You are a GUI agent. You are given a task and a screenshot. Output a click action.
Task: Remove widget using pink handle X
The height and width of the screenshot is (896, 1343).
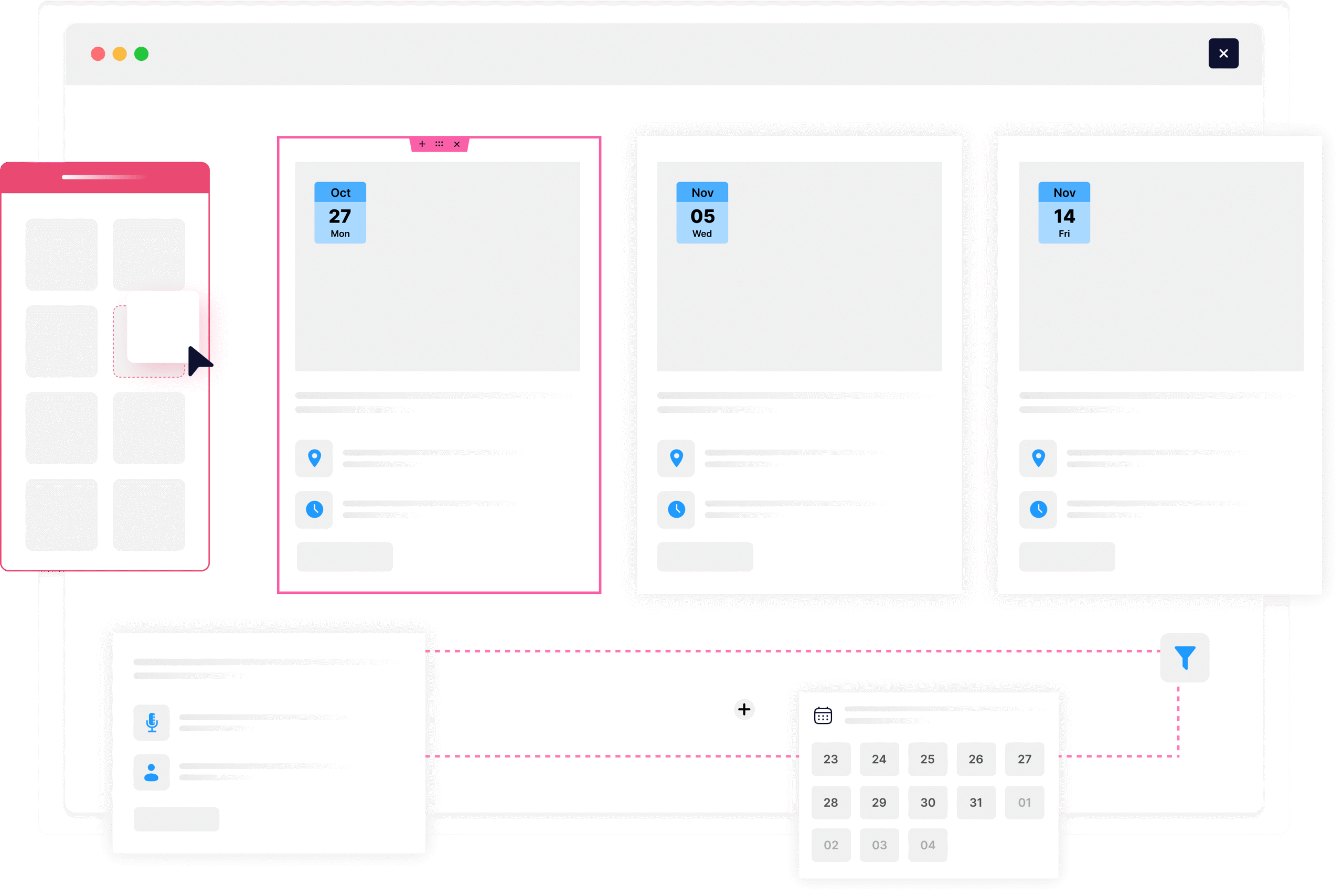[456, 144]
